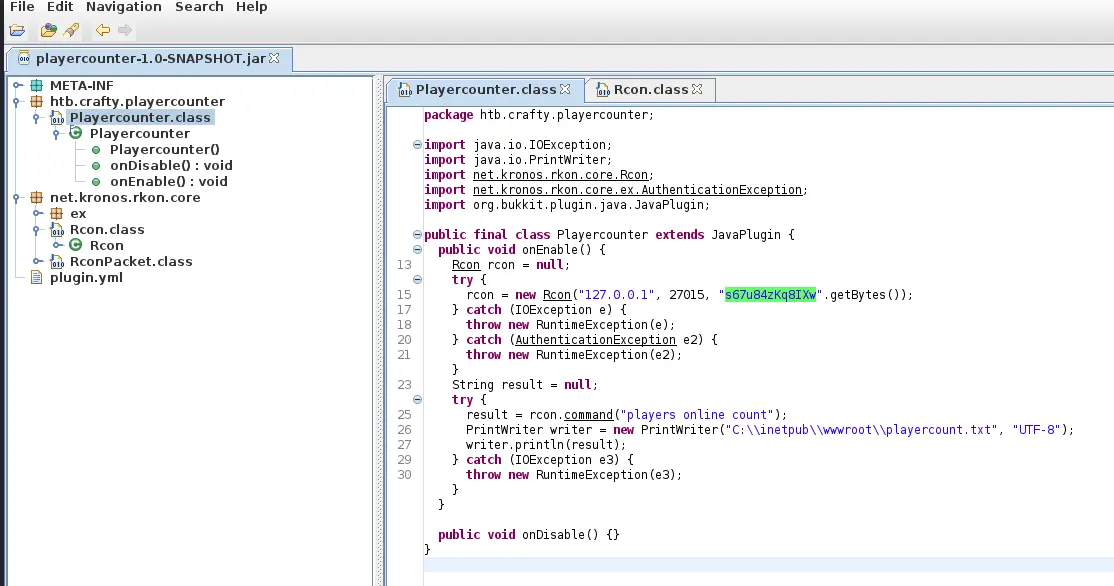Close the Rcon.class editor tab
1114x586 pixels.
(697, 89)
